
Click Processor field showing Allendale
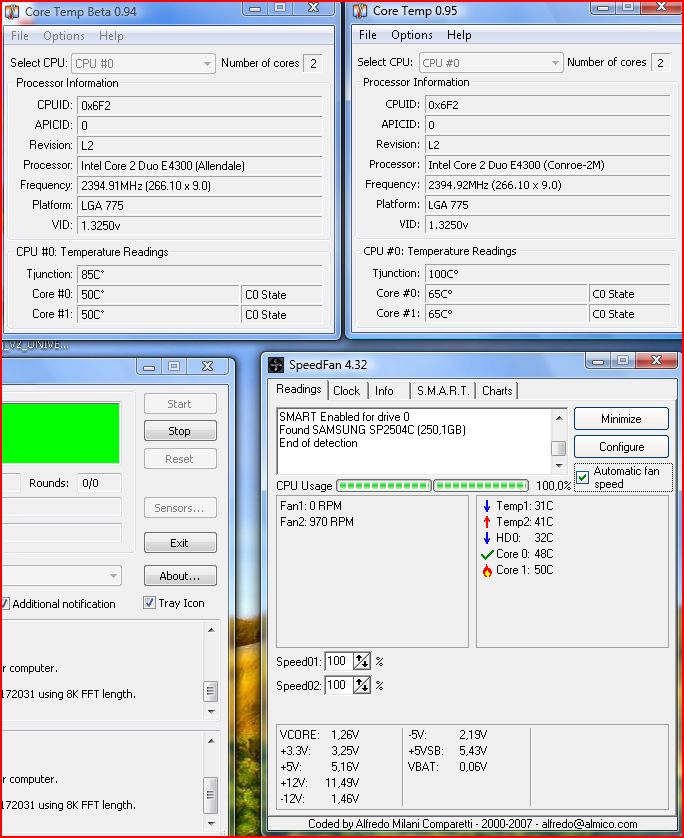point(200,166)
